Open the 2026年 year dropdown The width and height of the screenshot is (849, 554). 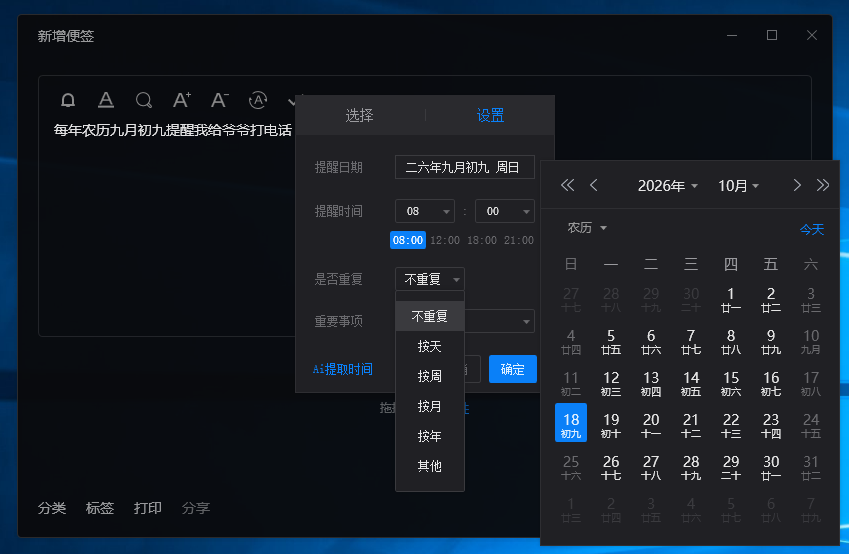pos(668,186)
